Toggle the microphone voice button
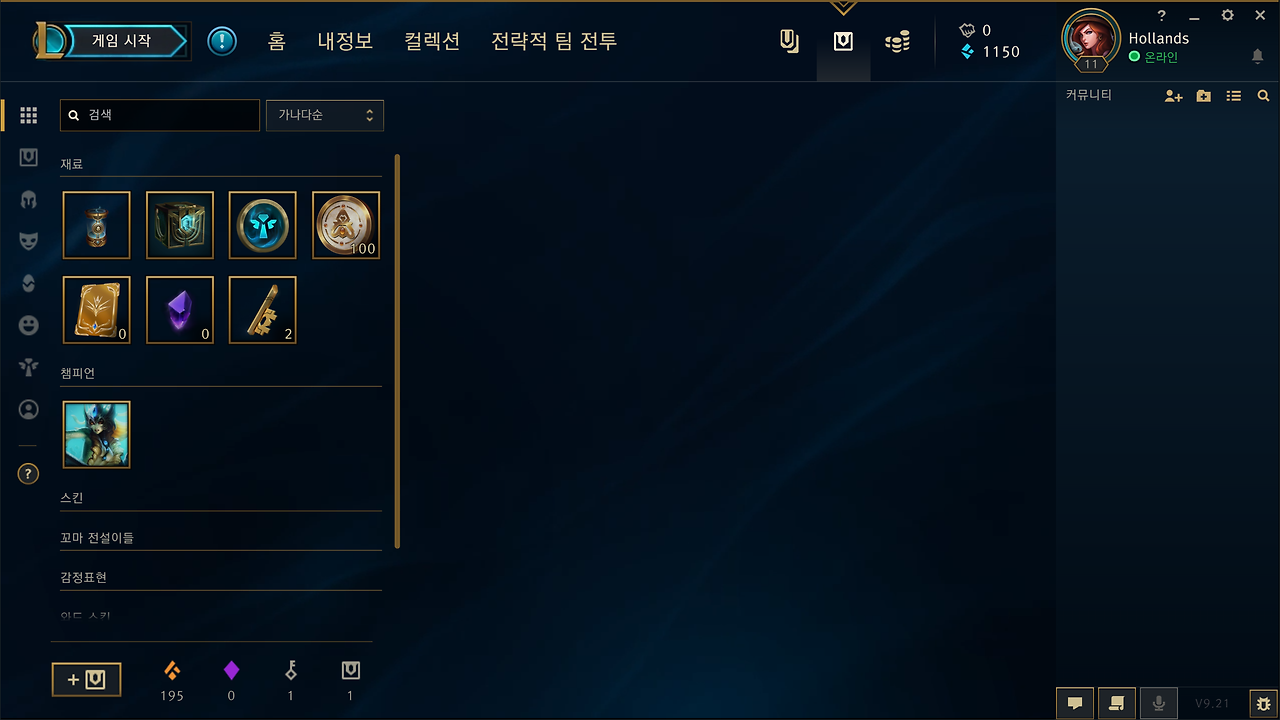 [x=1159, y=703]
